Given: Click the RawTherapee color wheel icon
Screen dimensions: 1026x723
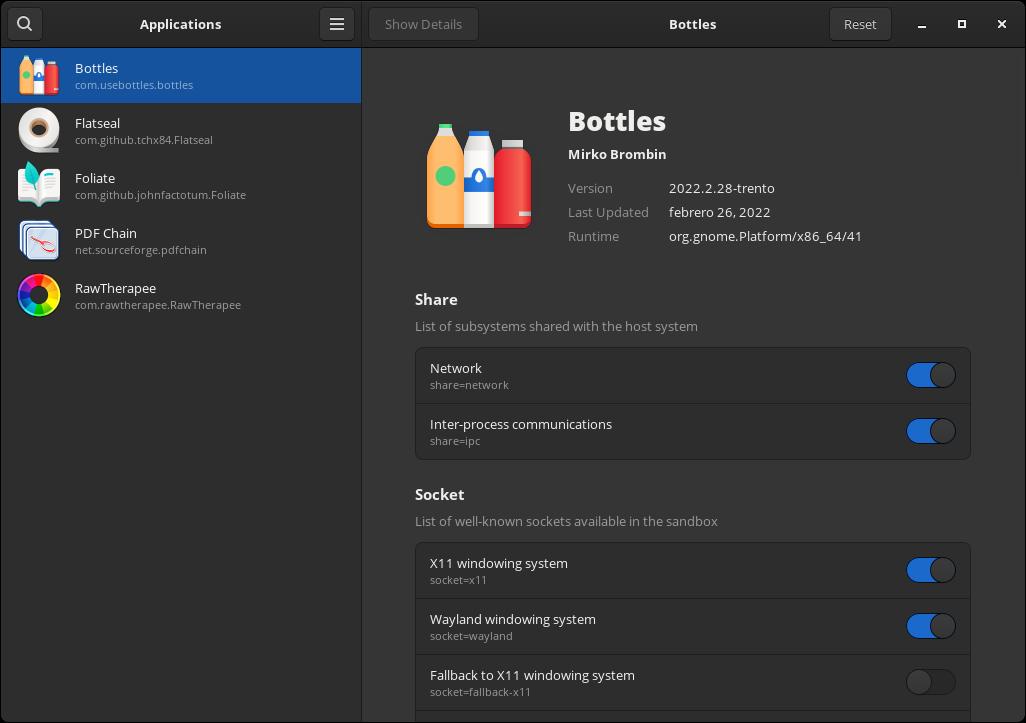Looking at the screenshot, I should tap(39, 295).
